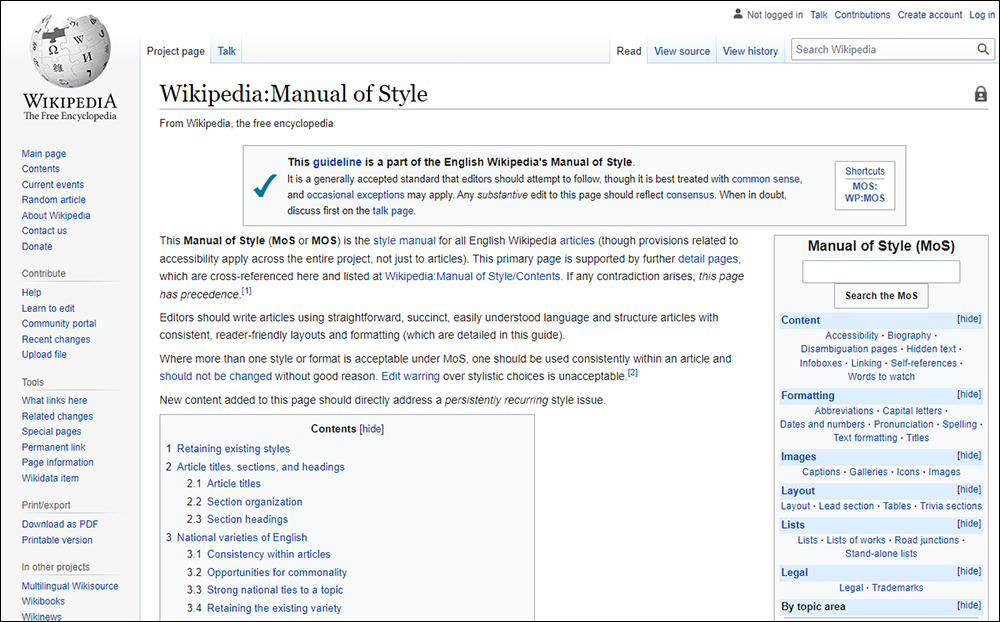Open Accessibility in MoS sidebar
The image size is (1000, 622).
click(x=851, y=335)
